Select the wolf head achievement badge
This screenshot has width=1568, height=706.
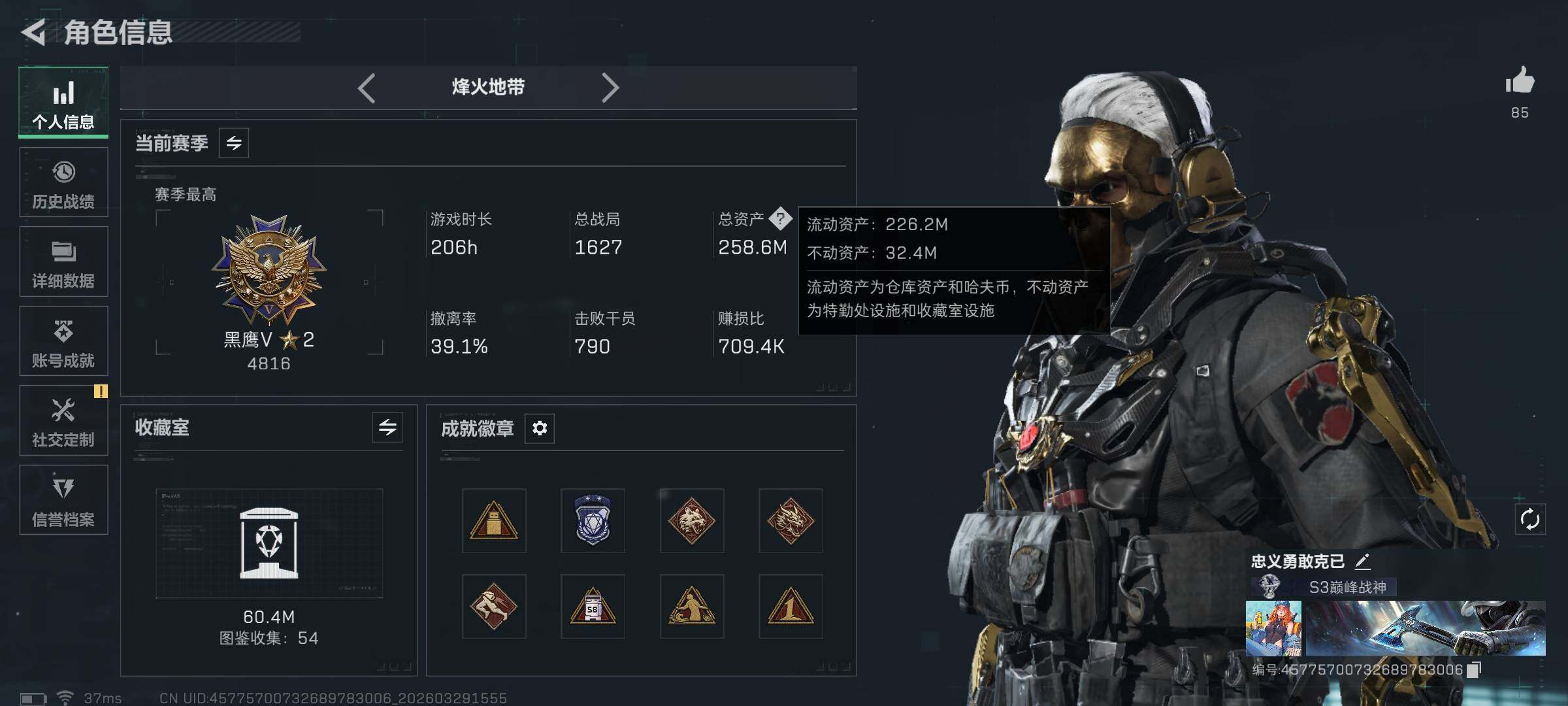tap(692, 520)
